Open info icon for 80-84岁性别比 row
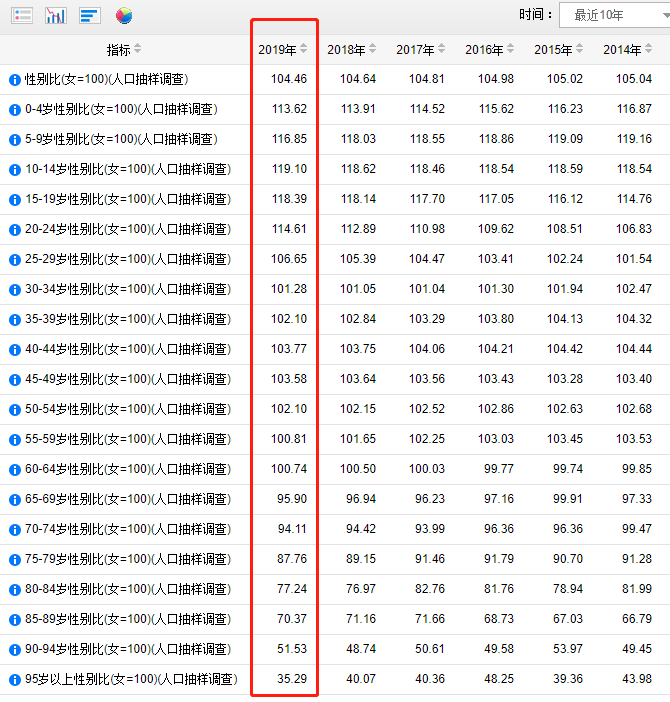670x702 pixels. pyautogui.click(x=15, y=590)
